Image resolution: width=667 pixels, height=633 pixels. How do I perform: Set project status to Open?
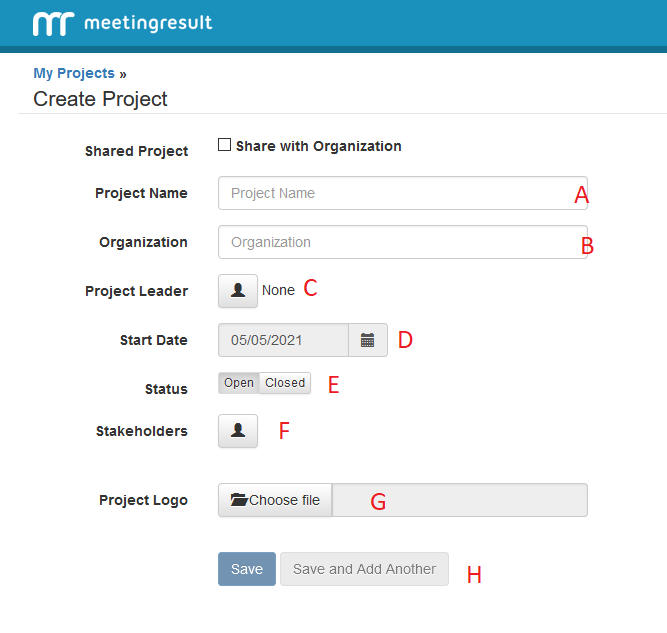pyautogui.click(x=239, y=383)
